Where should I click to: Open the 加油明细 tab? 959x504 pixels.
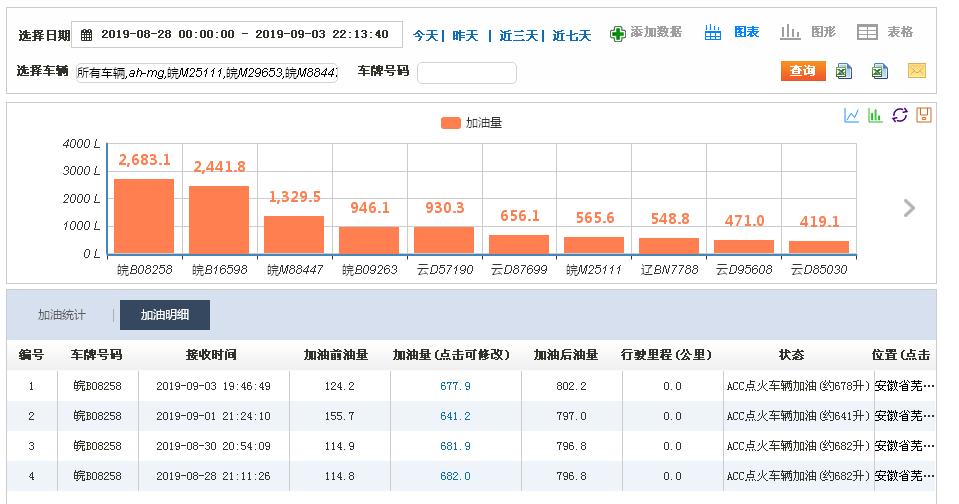[165, 315]
